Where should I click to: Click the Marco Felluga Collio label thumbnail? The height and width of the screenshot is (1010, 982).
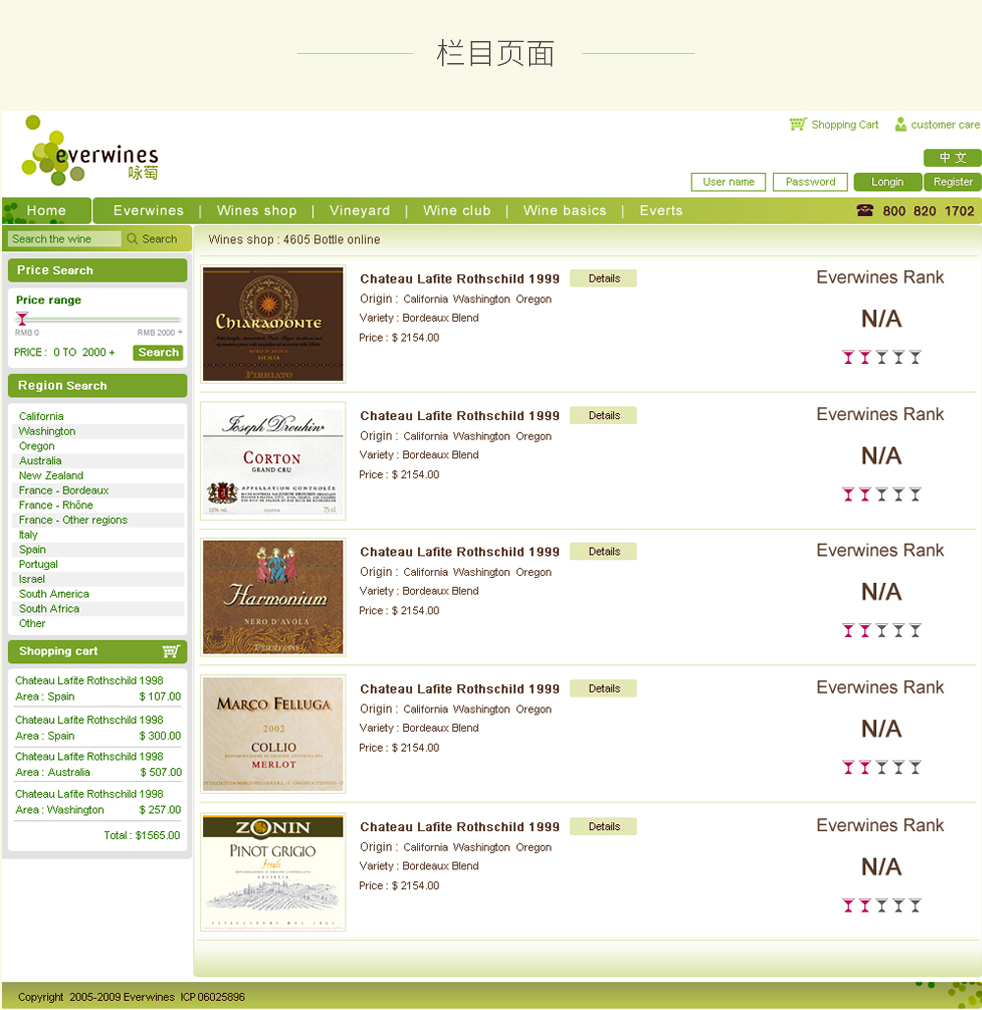coord(273,734)
